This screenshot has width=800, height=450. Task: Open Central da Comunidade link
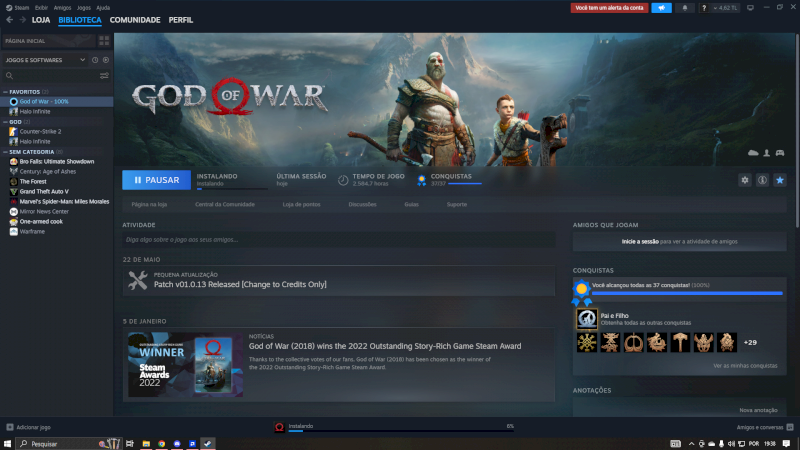click(224, 205)
